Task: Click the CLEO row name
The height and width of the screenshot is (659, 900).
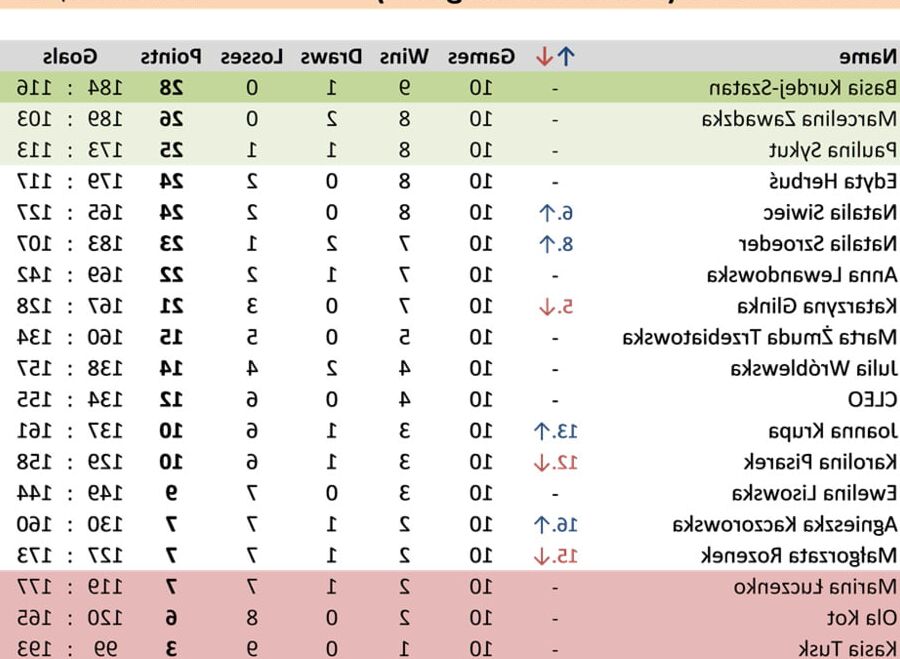Action: (872, 400)
